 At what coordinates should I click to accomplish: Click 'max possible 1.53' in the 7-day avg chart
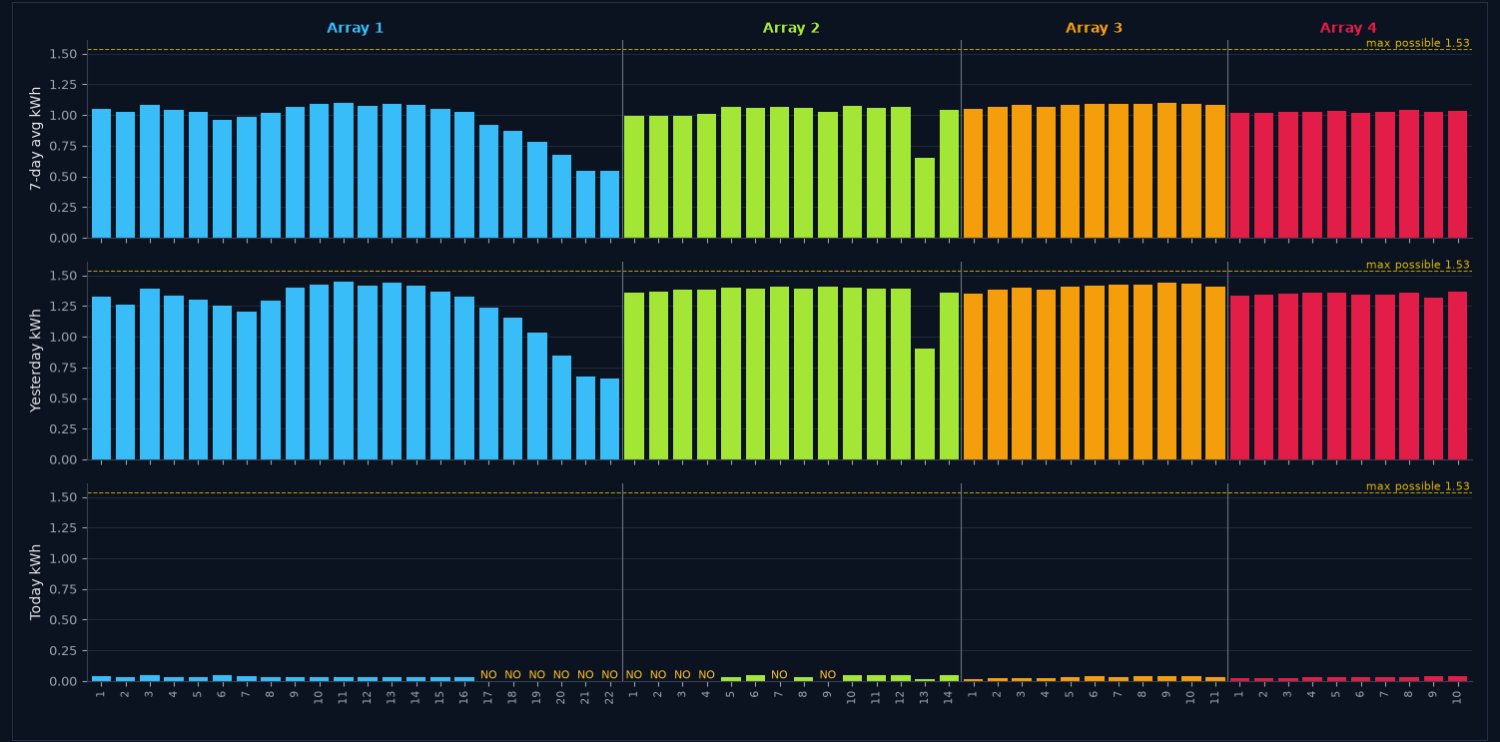tap(1417, 43)
